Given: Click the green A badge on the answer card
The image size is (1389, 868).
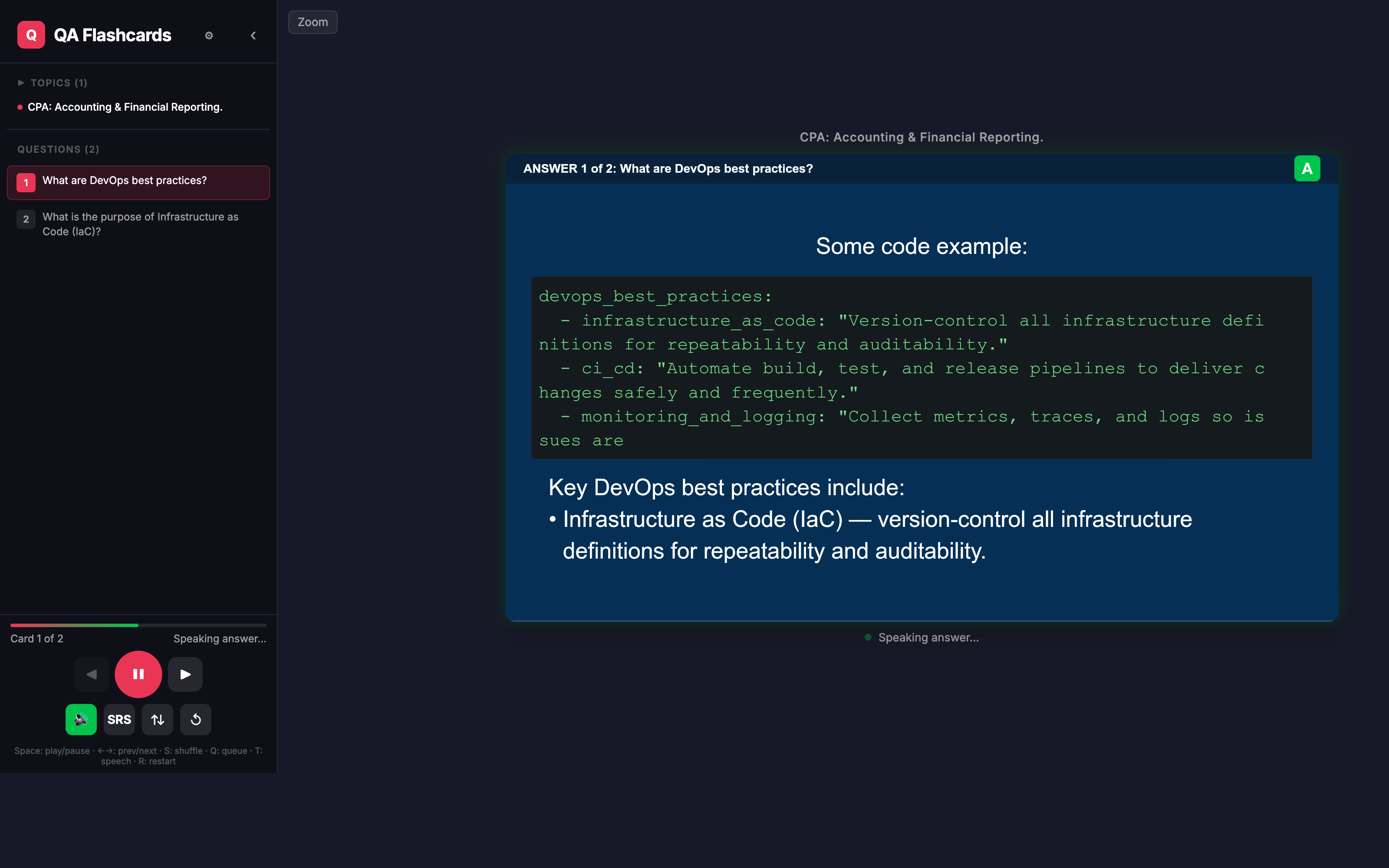Looking at the screenshot, I should click(1307, 168).
